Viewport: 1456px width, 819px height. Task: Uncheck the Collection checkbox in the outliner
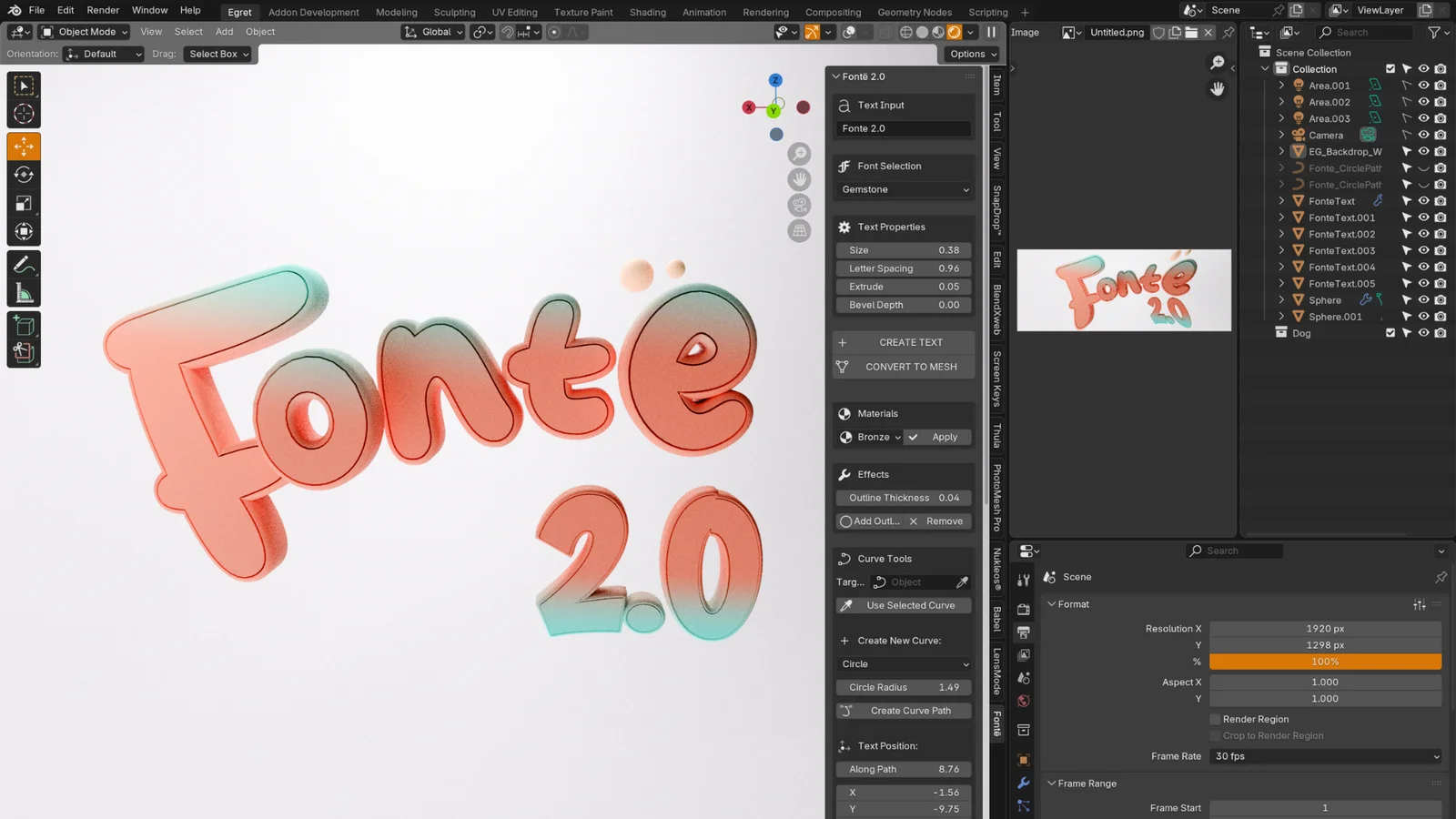(x=1390, y=68)
